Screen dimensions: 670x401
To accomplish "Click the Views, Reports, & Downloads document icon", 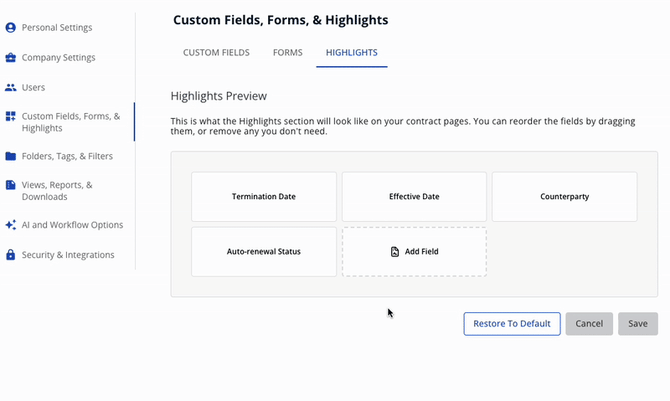I will click(11, 185).
